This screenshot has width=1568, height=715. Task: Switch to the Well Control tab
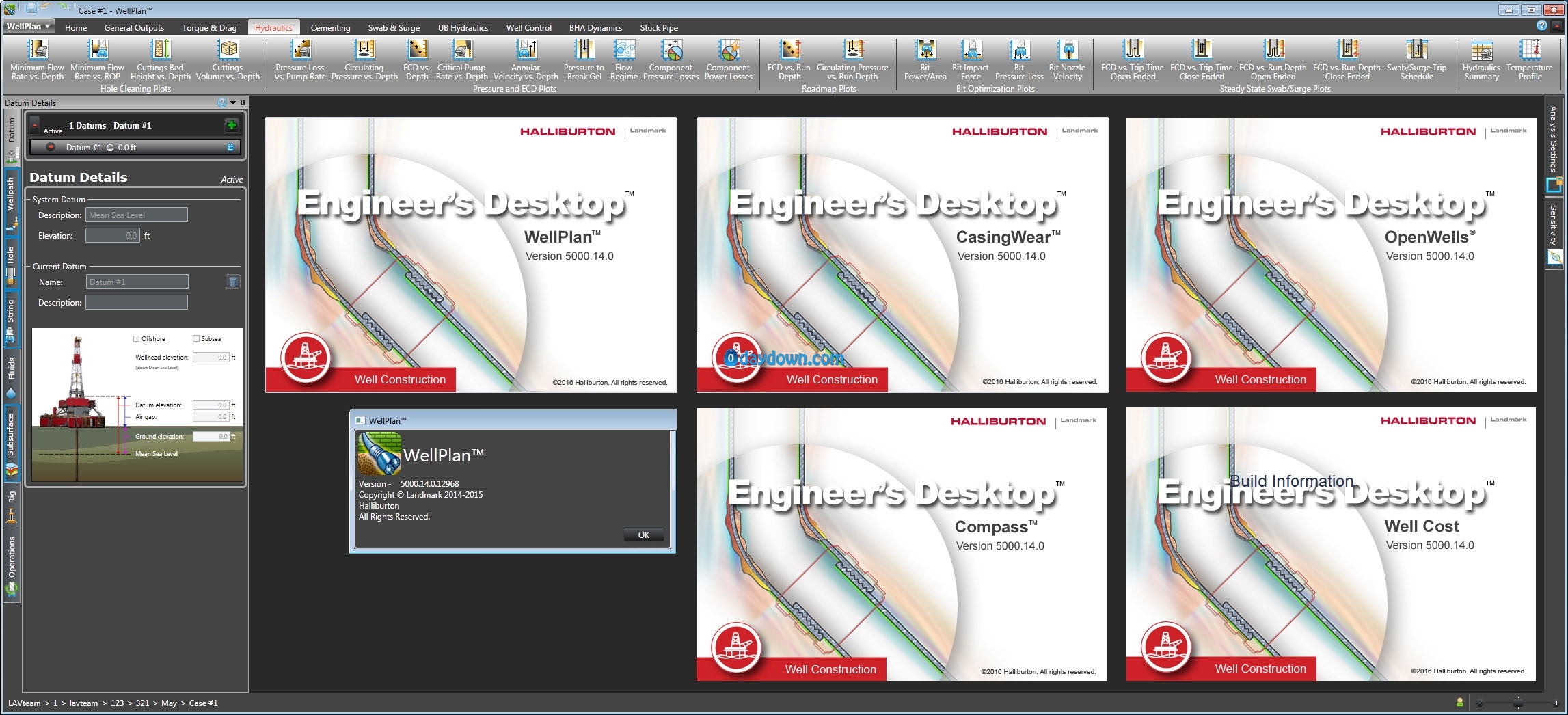pos(528,28)
